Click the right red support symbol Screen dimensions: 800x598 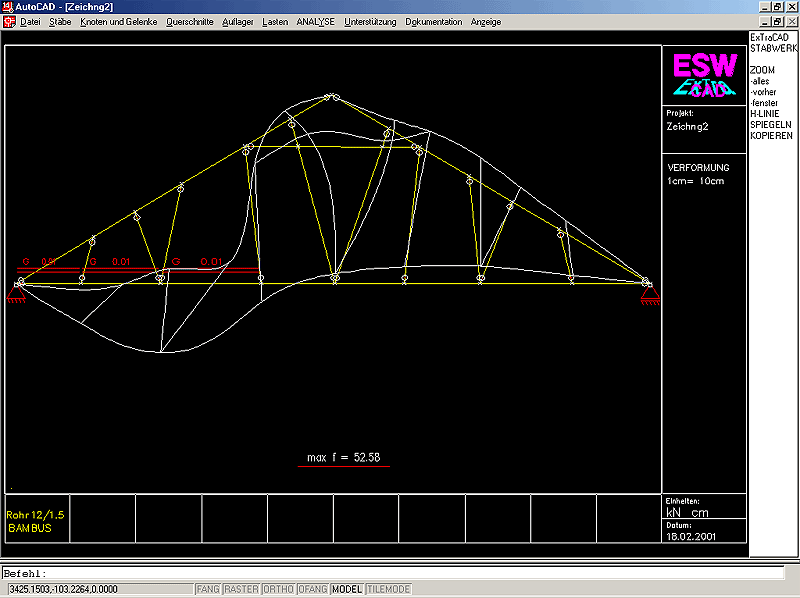point(650,296)
